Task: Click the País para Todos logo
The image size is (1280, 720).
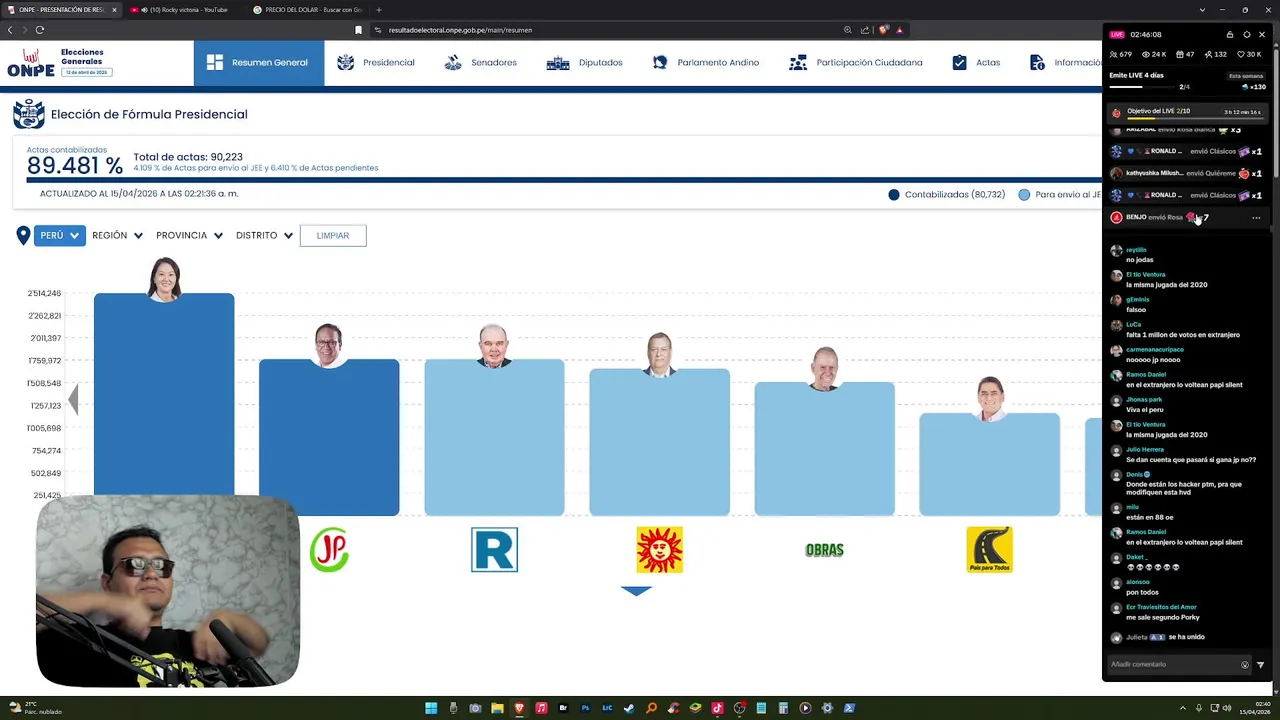Action: pyautogui.click(x=989, y=550)
